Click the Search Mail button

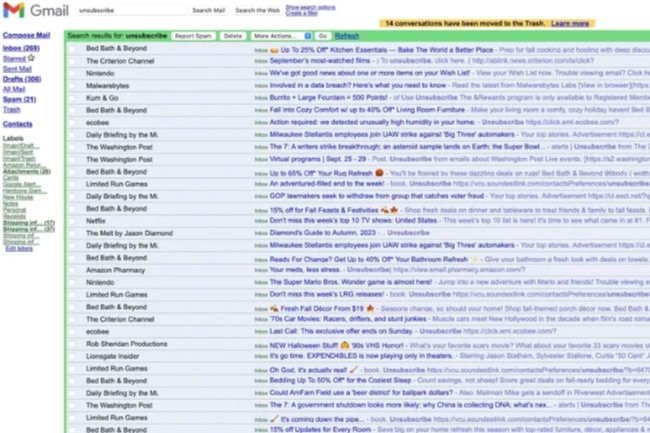[209, 10]
